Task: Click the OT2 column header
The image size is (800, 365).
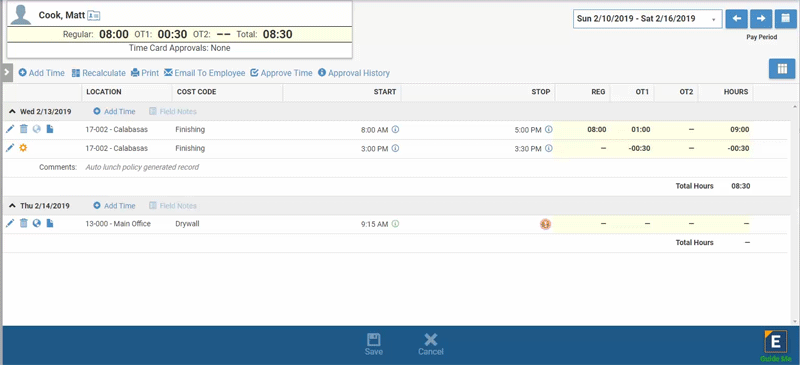Action: [x=676, y=92]
